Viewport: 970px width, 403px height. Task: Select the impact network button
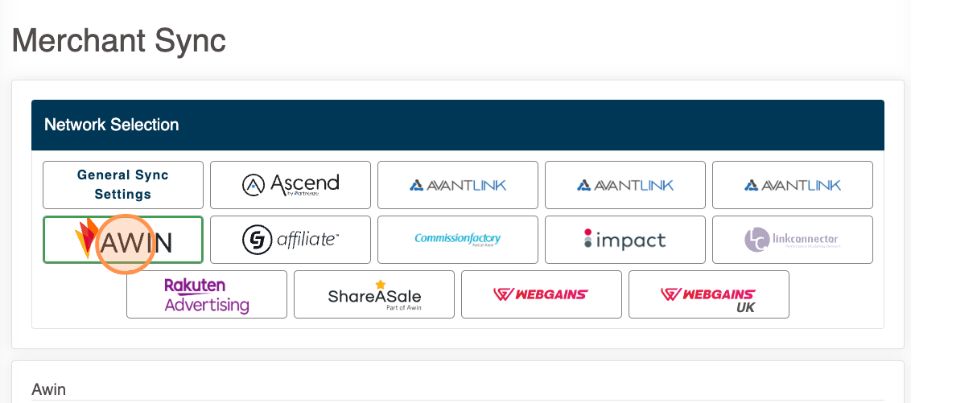pyautogui.click(x=624, y=240)
